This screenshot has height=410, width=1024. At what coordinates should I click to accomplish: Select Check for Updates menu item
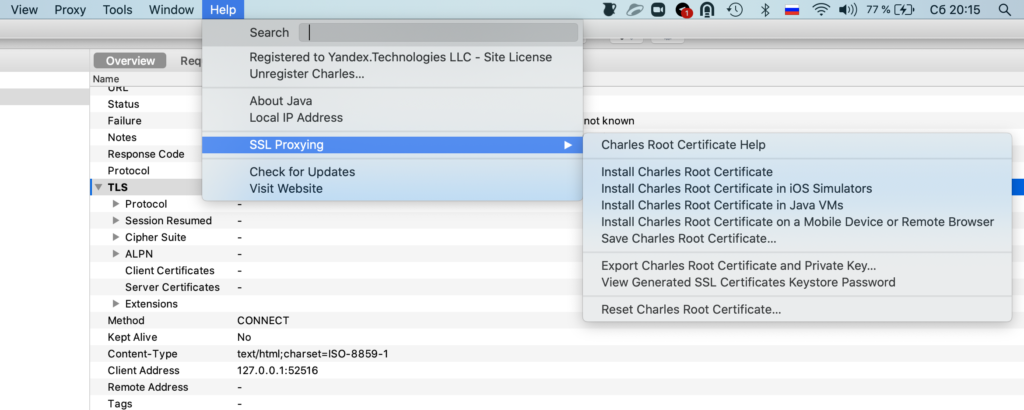pos(301,172)
